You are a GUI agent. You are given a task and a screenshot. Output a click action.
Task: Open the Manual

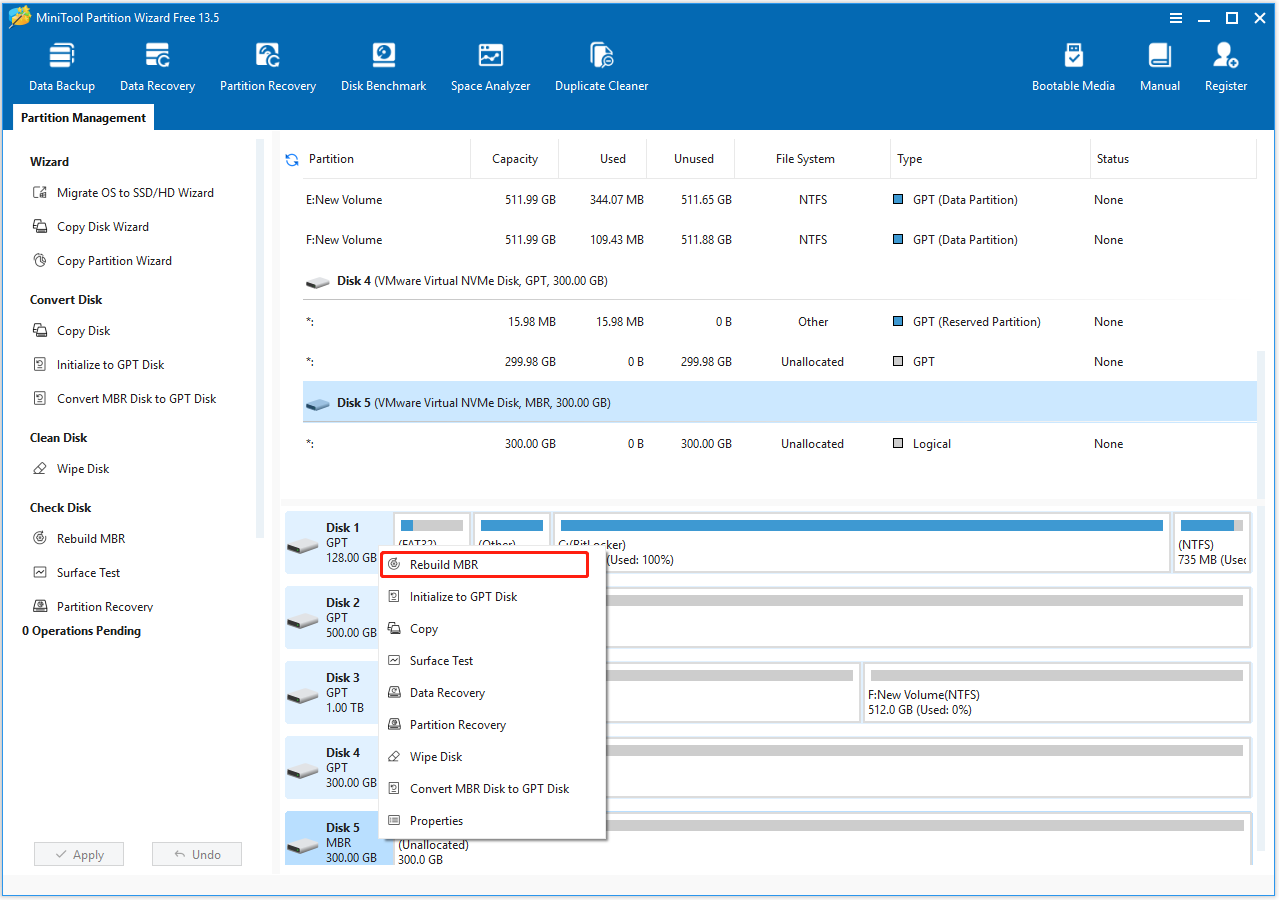(1160, 67)
